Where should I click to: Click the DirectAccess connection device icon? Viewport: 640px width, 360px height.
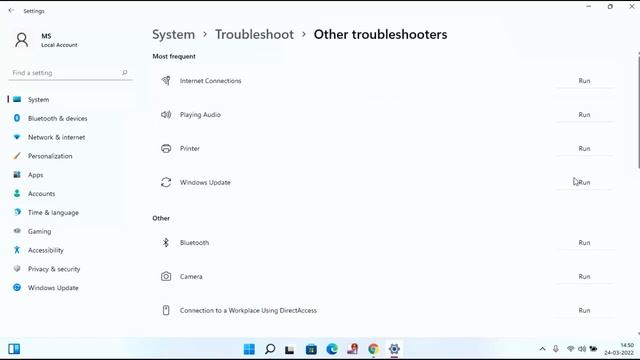(166, 310)
